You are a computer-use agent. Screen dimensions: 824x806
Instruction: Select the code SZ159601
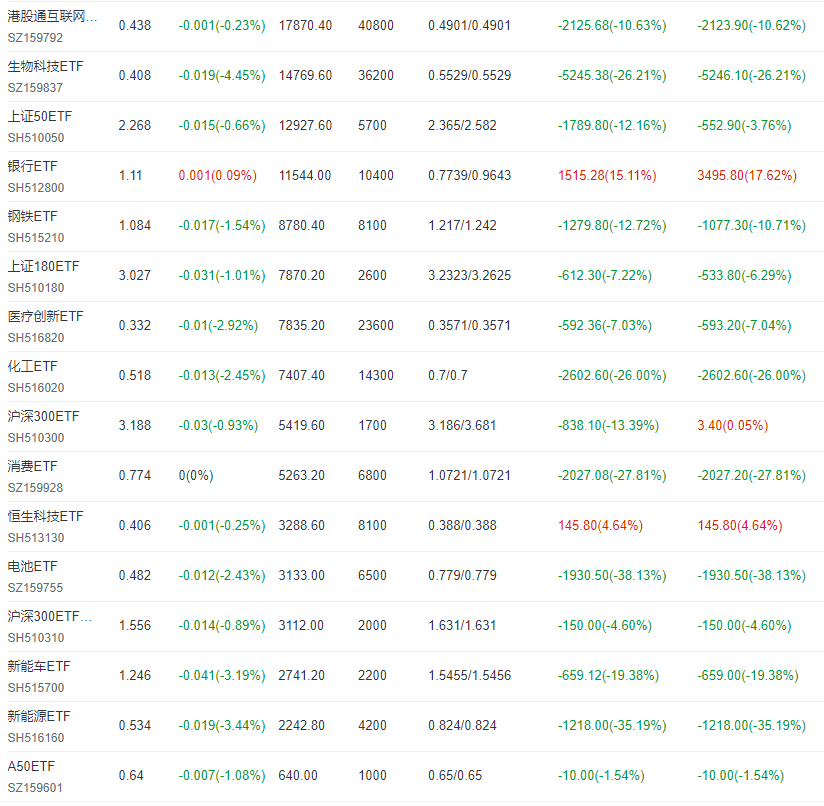35,788
